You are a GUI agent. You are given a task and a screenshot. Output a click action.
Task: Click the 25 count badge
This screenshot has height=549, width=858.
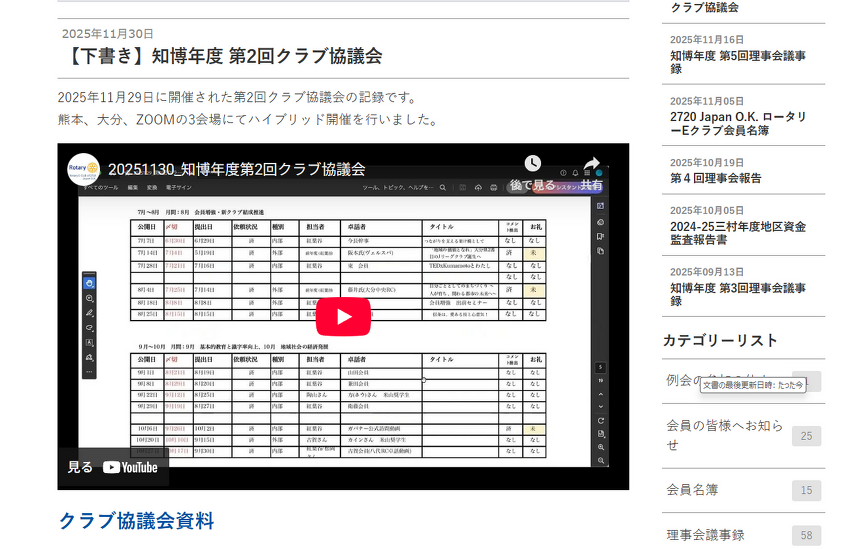[x=806, y=436]
